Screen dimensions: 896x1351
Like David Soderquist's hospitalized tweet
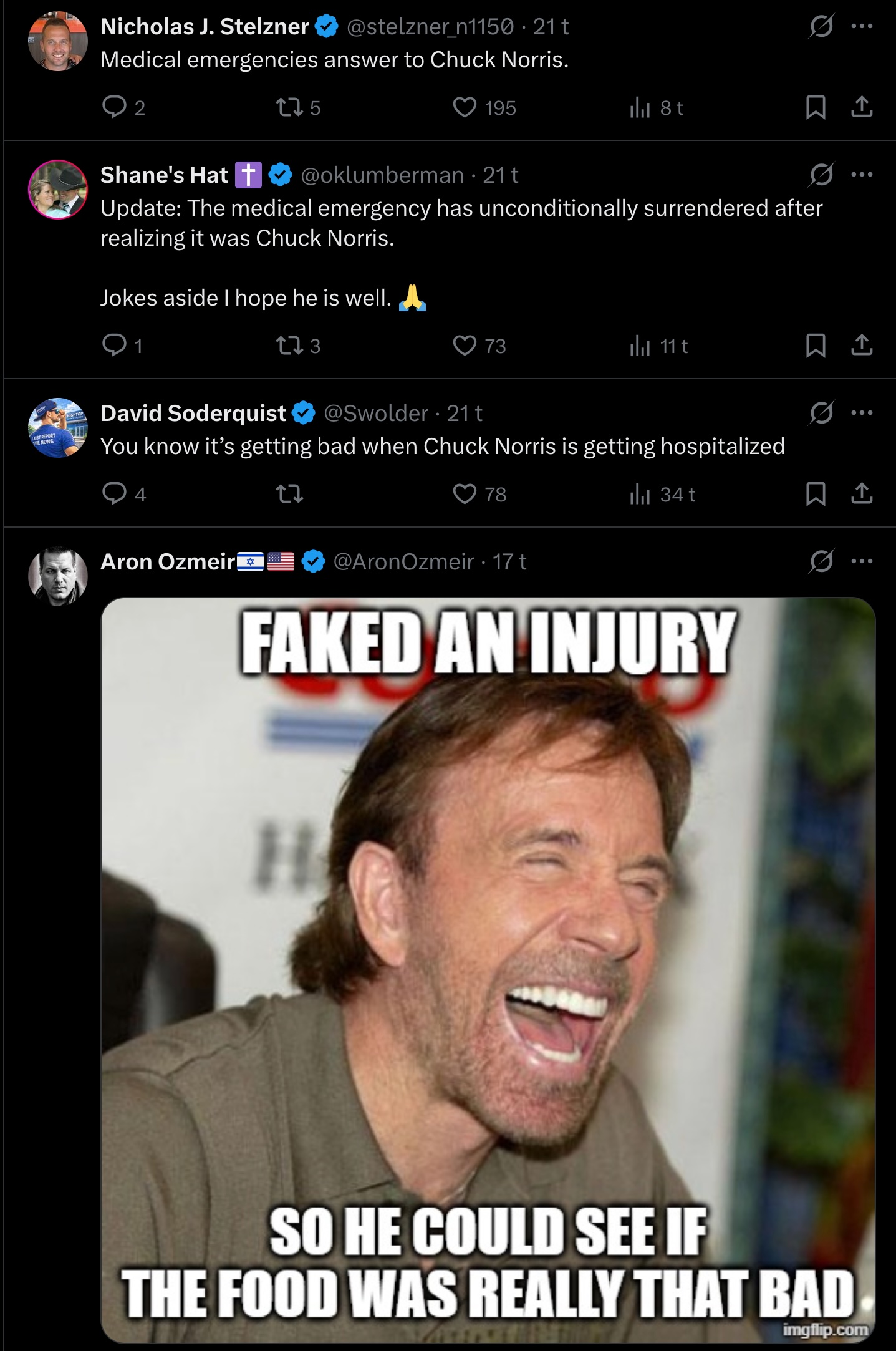[x=465, y=494]
